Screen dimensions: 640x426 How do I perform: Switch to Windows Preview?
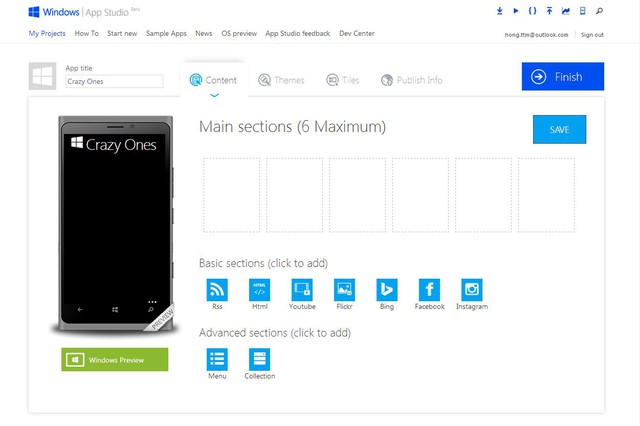coord(114,360)
